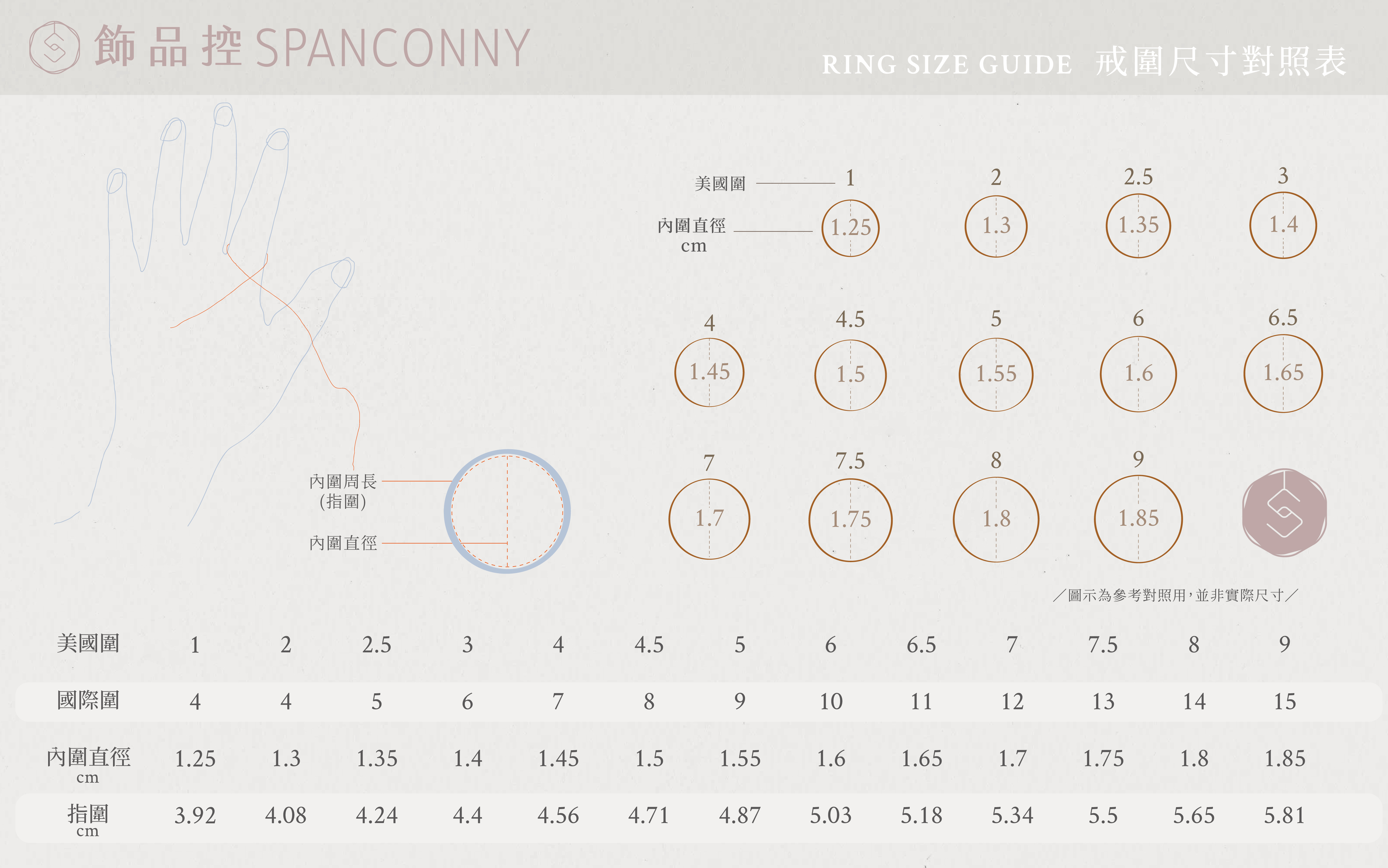The image size is (1388, 868).
Task: Click the 3.92 value in the 指圍 row
Action: tap(195, 816)
